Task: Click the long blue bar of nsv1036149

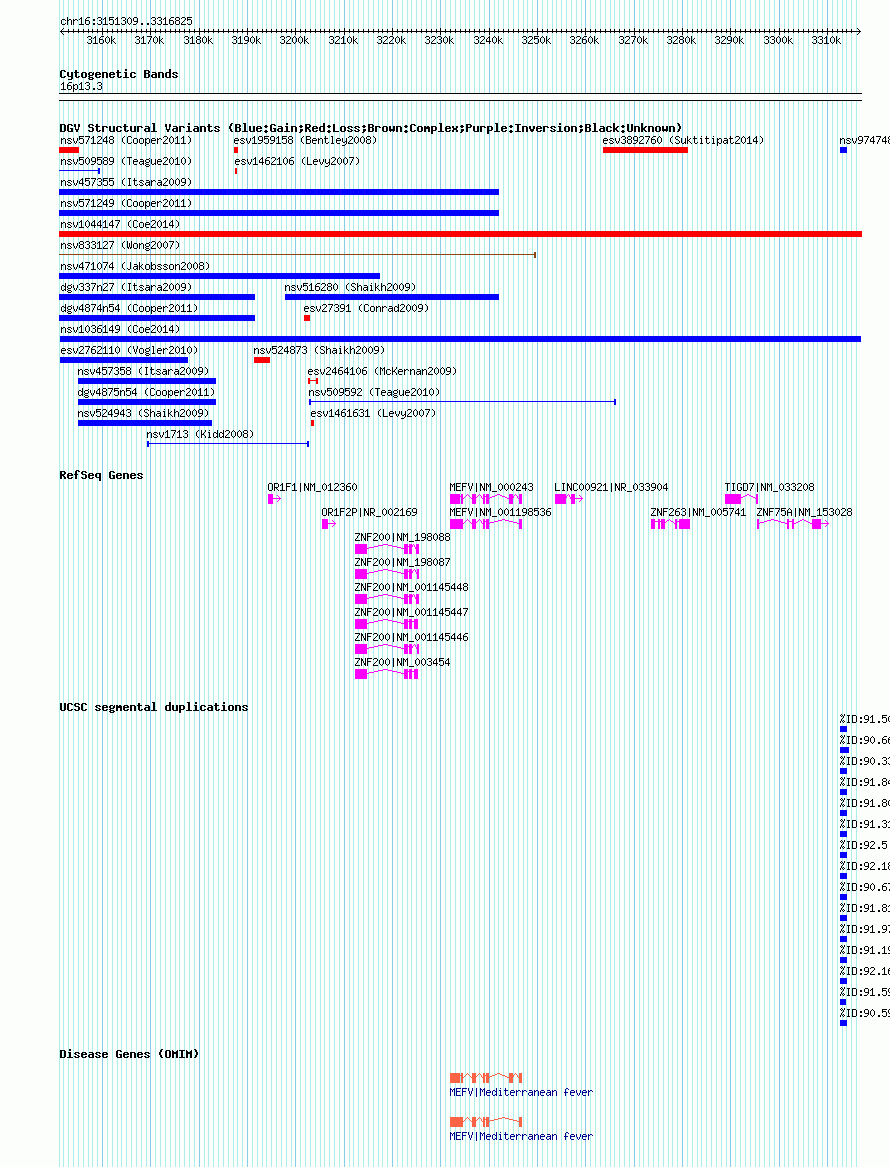Action: pyautogui.click(x=461, y=339)
